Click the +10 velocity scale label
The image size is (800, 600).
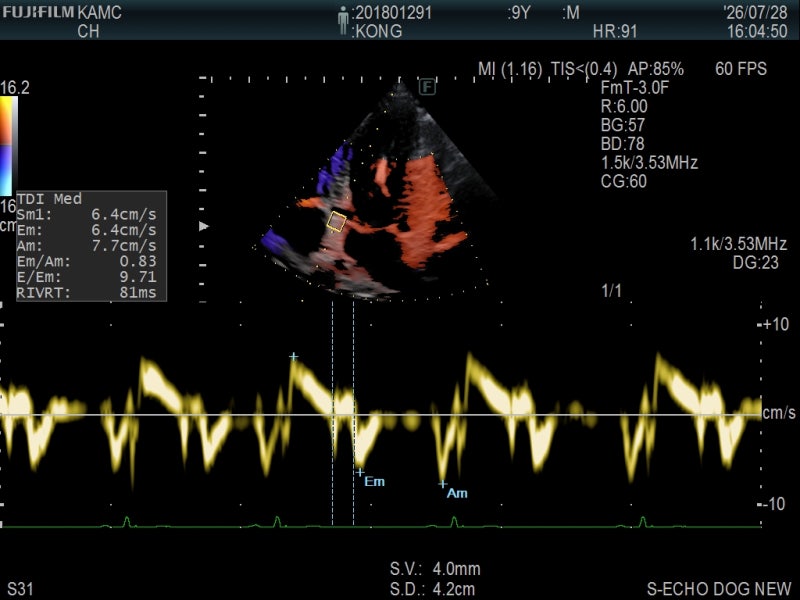click(x=776, y=324)
